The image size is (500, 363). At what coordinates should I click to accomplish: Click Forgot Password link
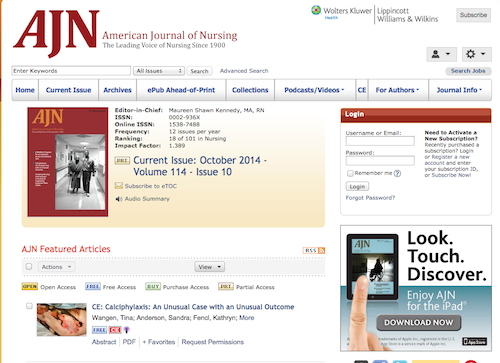pyautogui.click(x=370, y=198)
